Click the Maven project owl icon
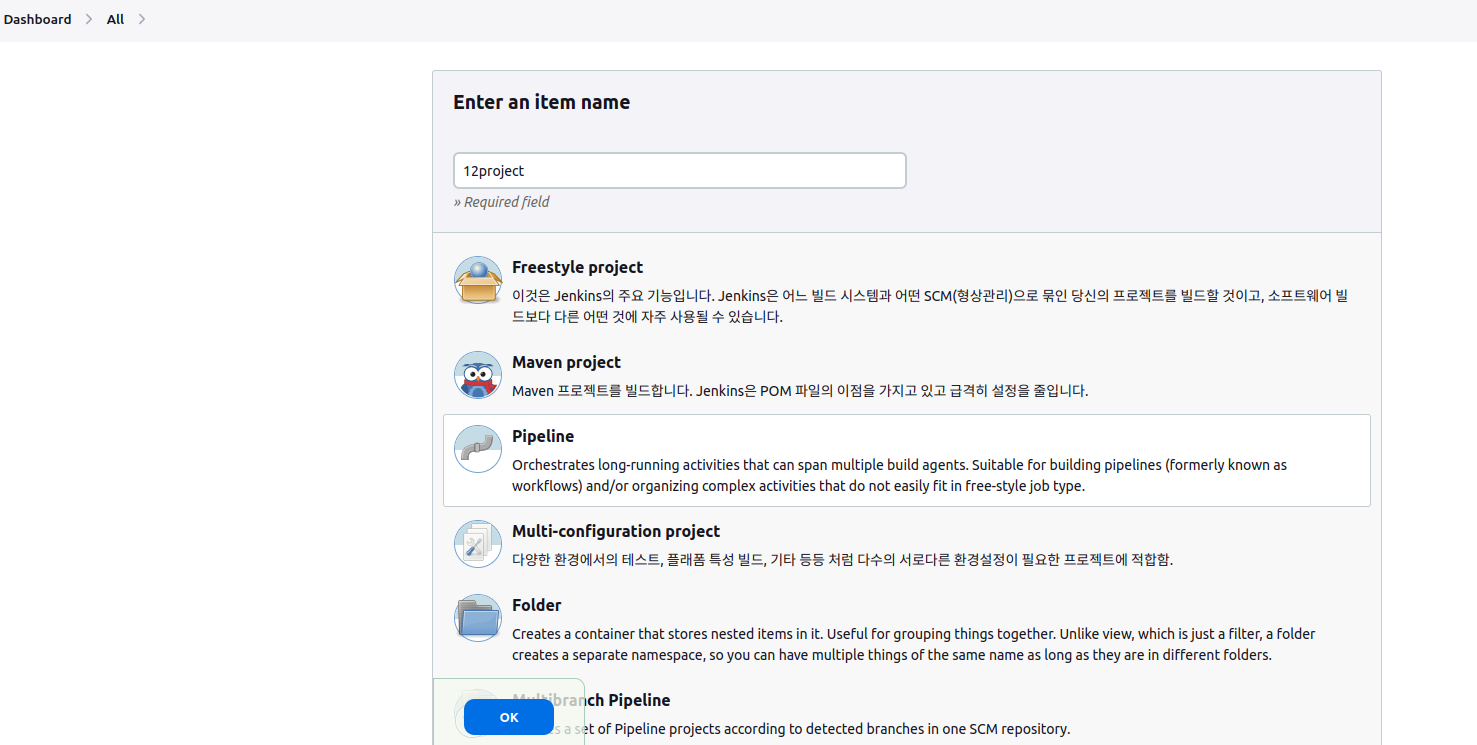Viewport: 1477px width, 745px height. coord(478,375)
